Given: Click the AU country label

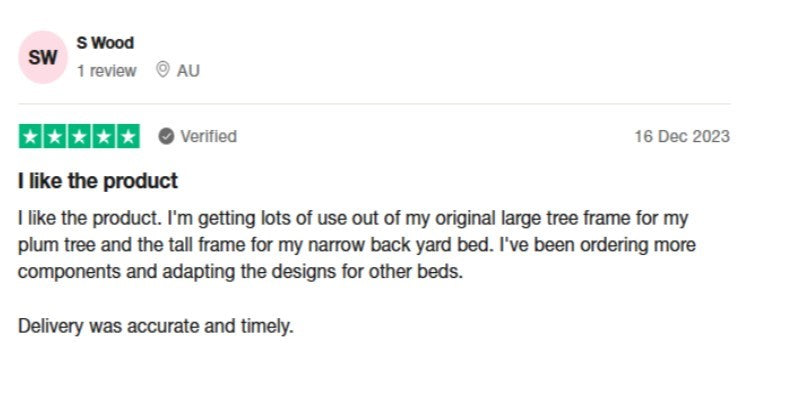Looking at the screenshot, I should (188, 71).
